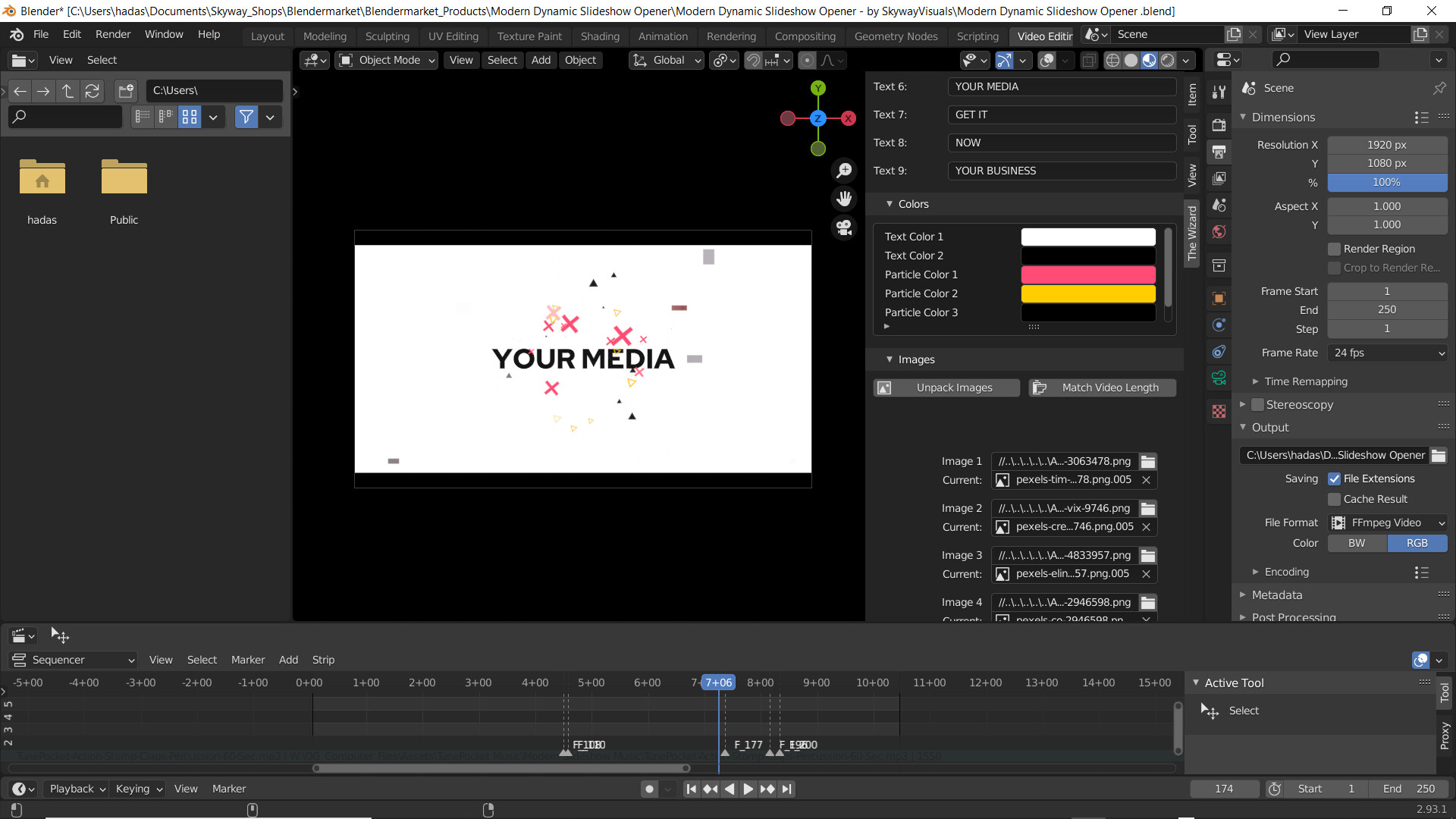Open the Render menu

point(112,34)
